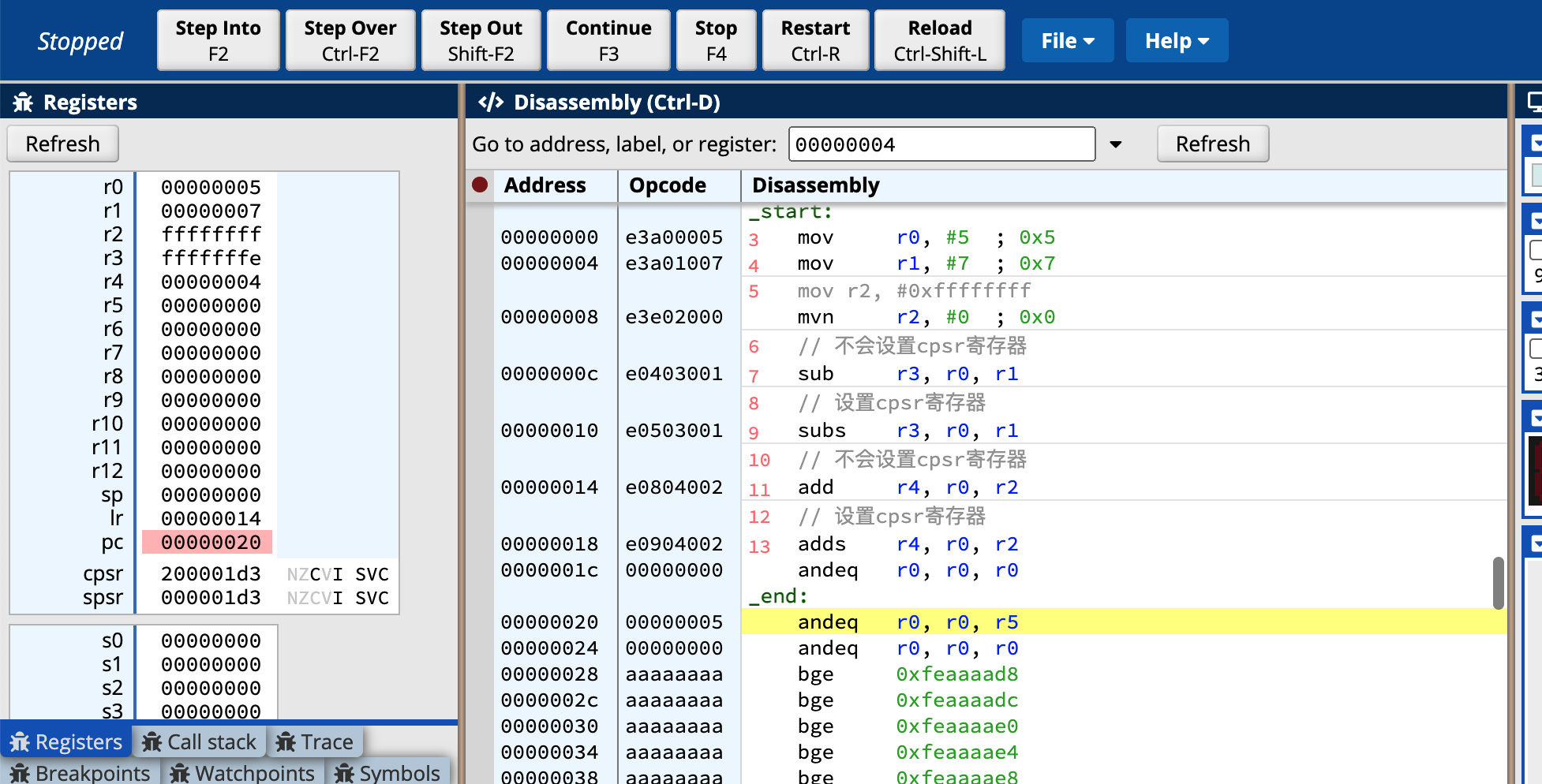Click the monitor icon at top right edge

(x=1534, y=103)
